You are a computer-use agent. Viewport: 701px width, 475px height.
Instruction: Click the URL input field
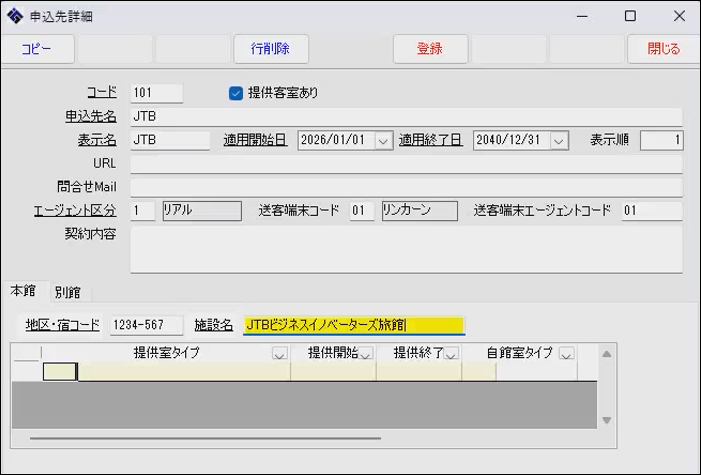point(405,164)
